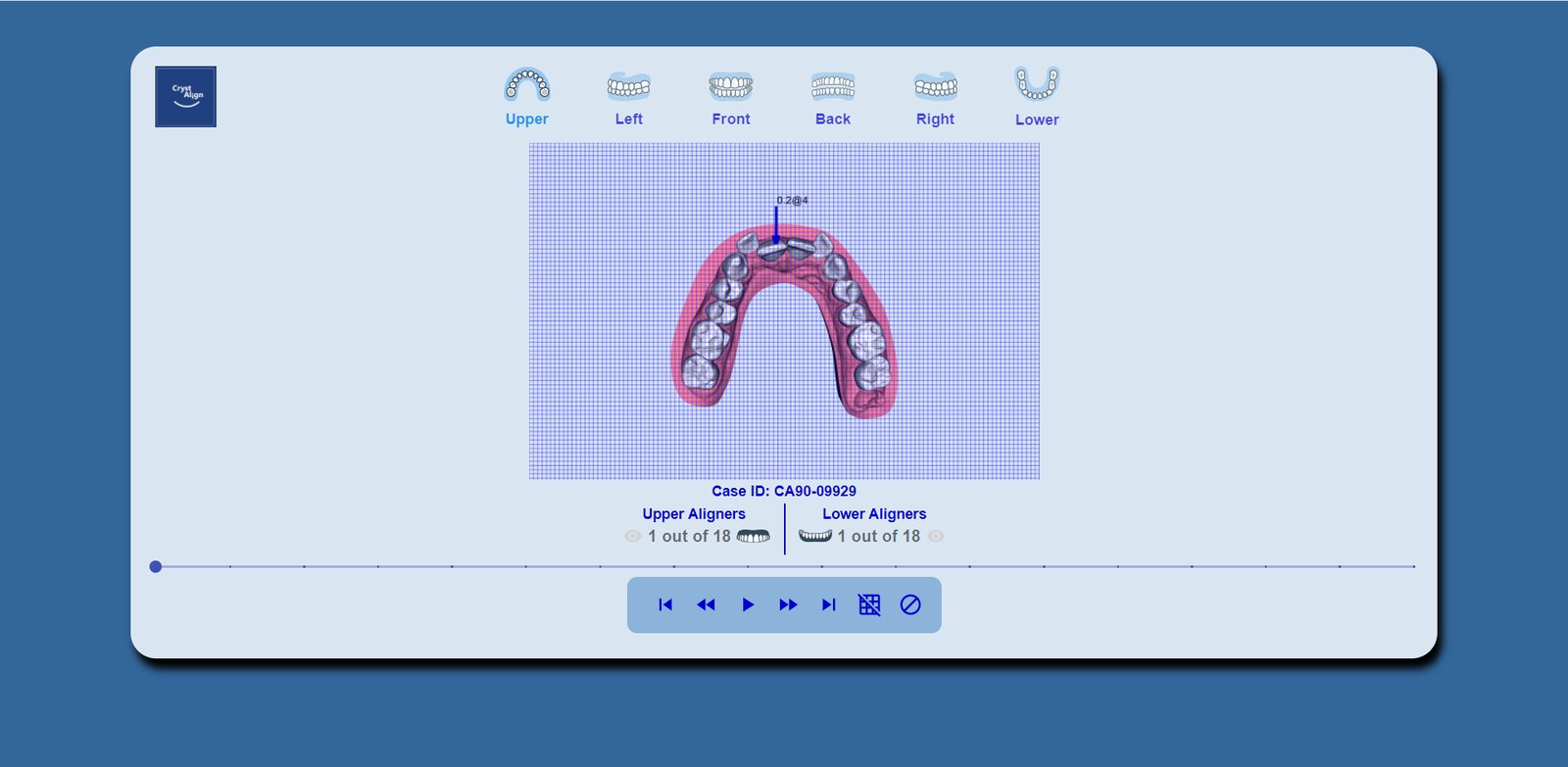
Task: Click the 3D upper arch model
Action: [x=784, y=320]
